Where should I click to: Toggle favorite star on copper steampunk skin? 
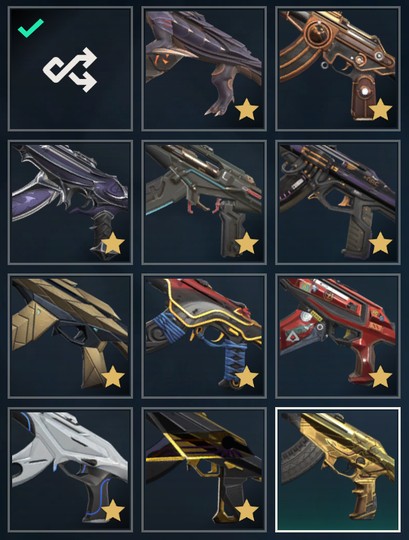pyautogui.click(x=380, y=109)
